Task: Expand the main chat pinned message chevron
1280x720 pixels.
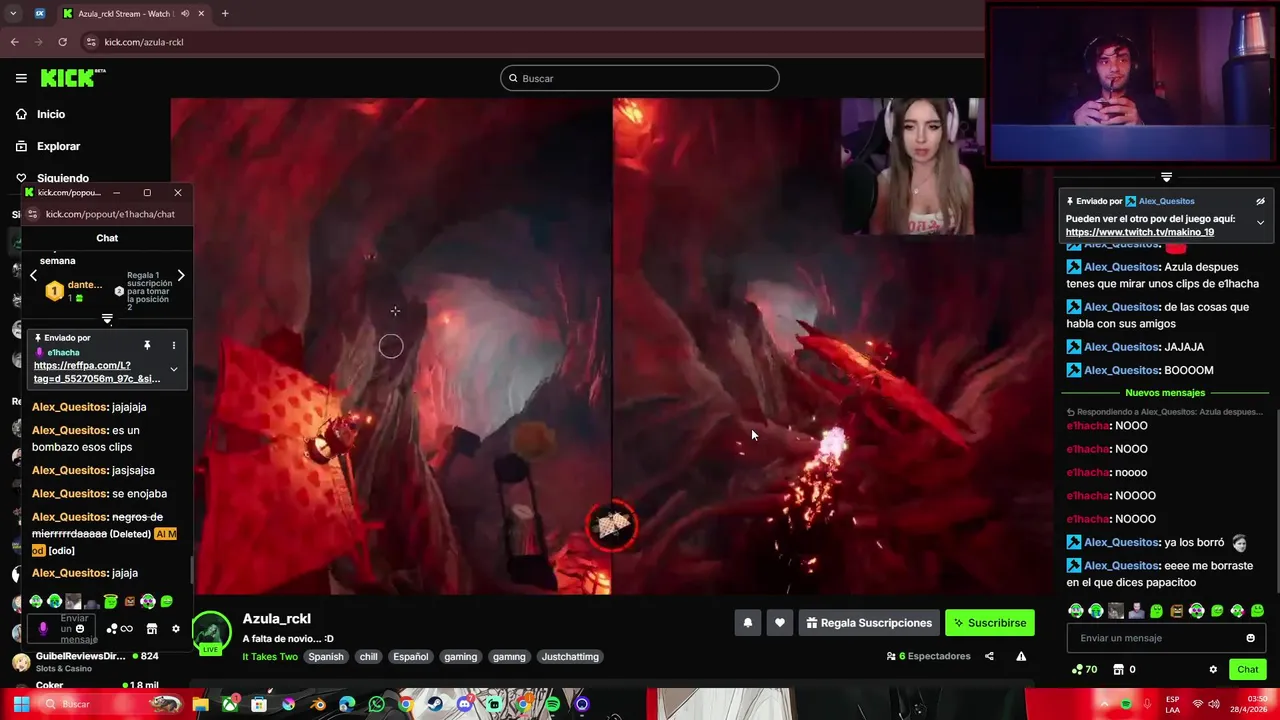Action: [1260, 222]
